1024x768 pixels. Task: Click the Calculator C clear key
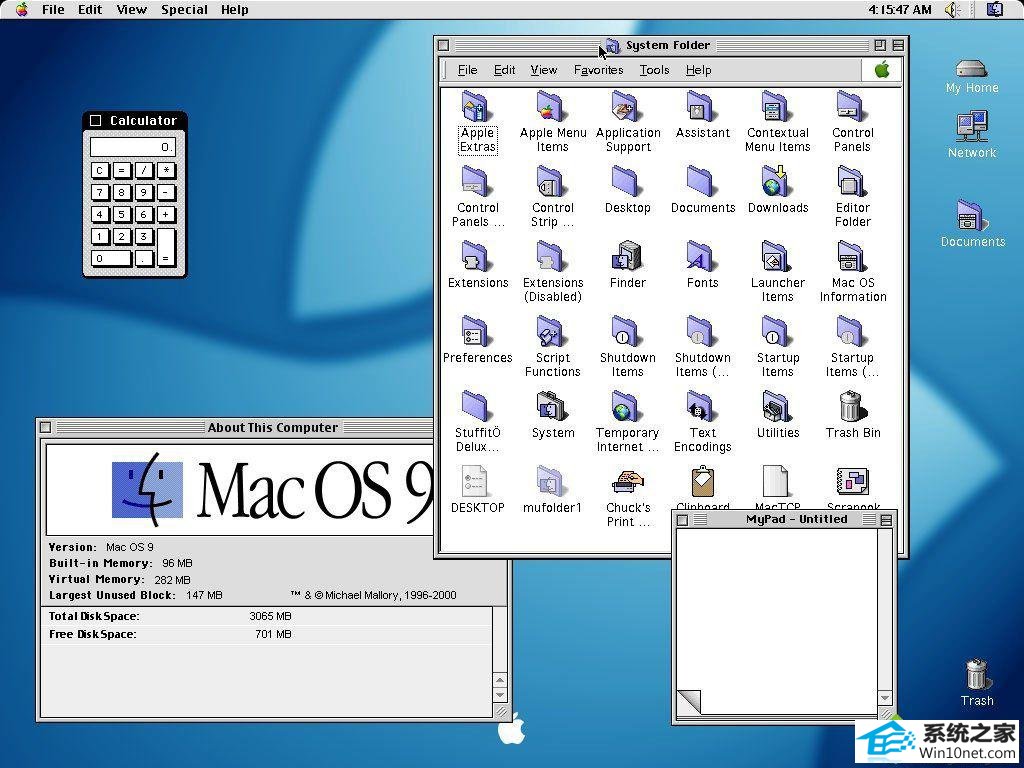(x=100, y=171)
